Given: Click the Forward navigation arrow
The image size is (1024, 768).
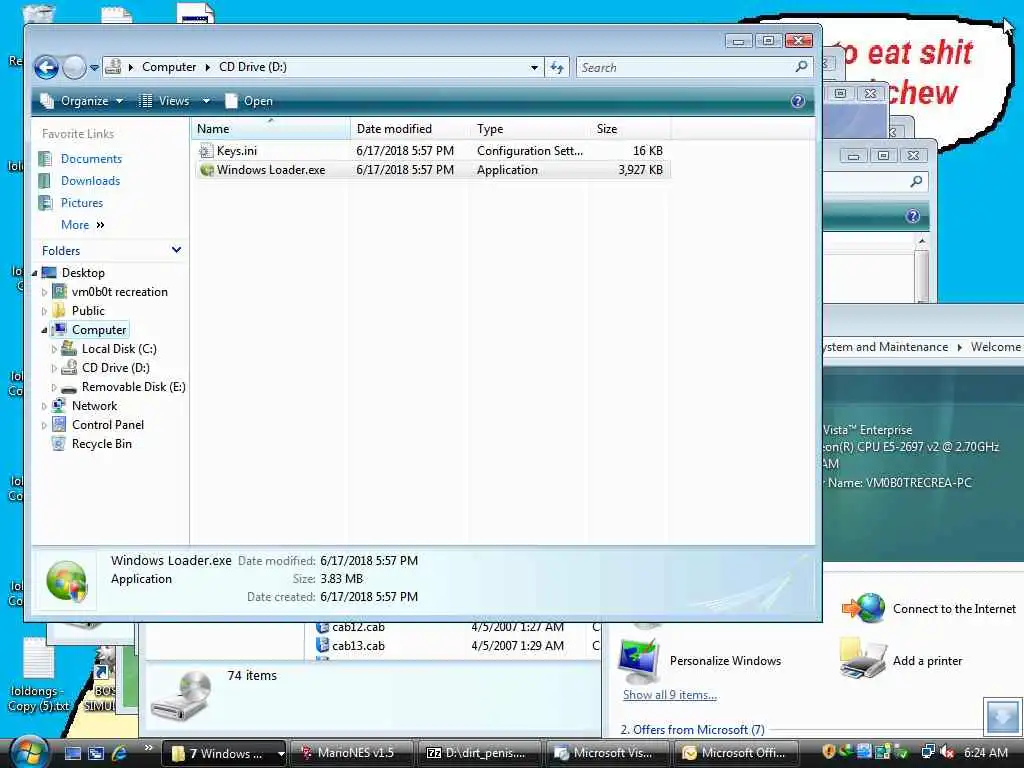Looking at the screenshot, I should (74, 67).
